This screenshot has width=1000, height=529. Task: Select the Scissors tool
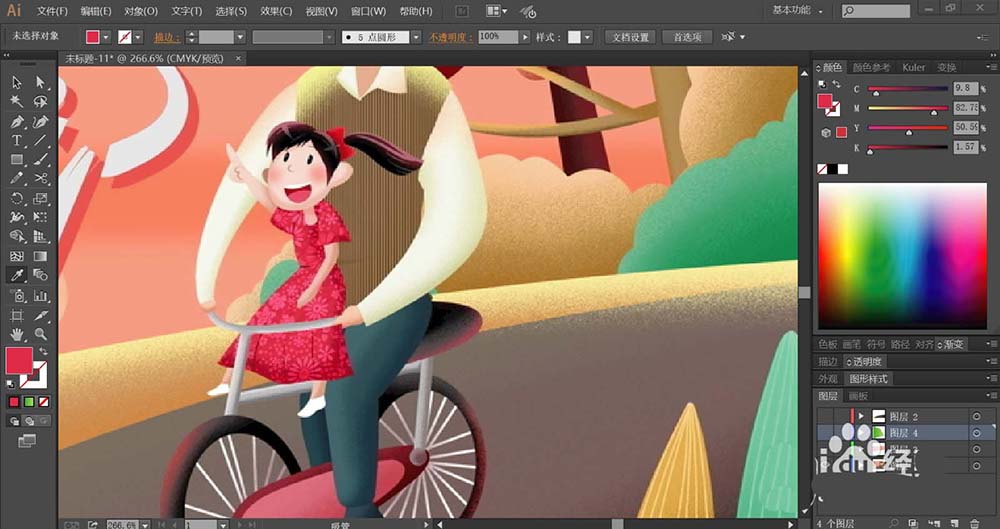40,179
